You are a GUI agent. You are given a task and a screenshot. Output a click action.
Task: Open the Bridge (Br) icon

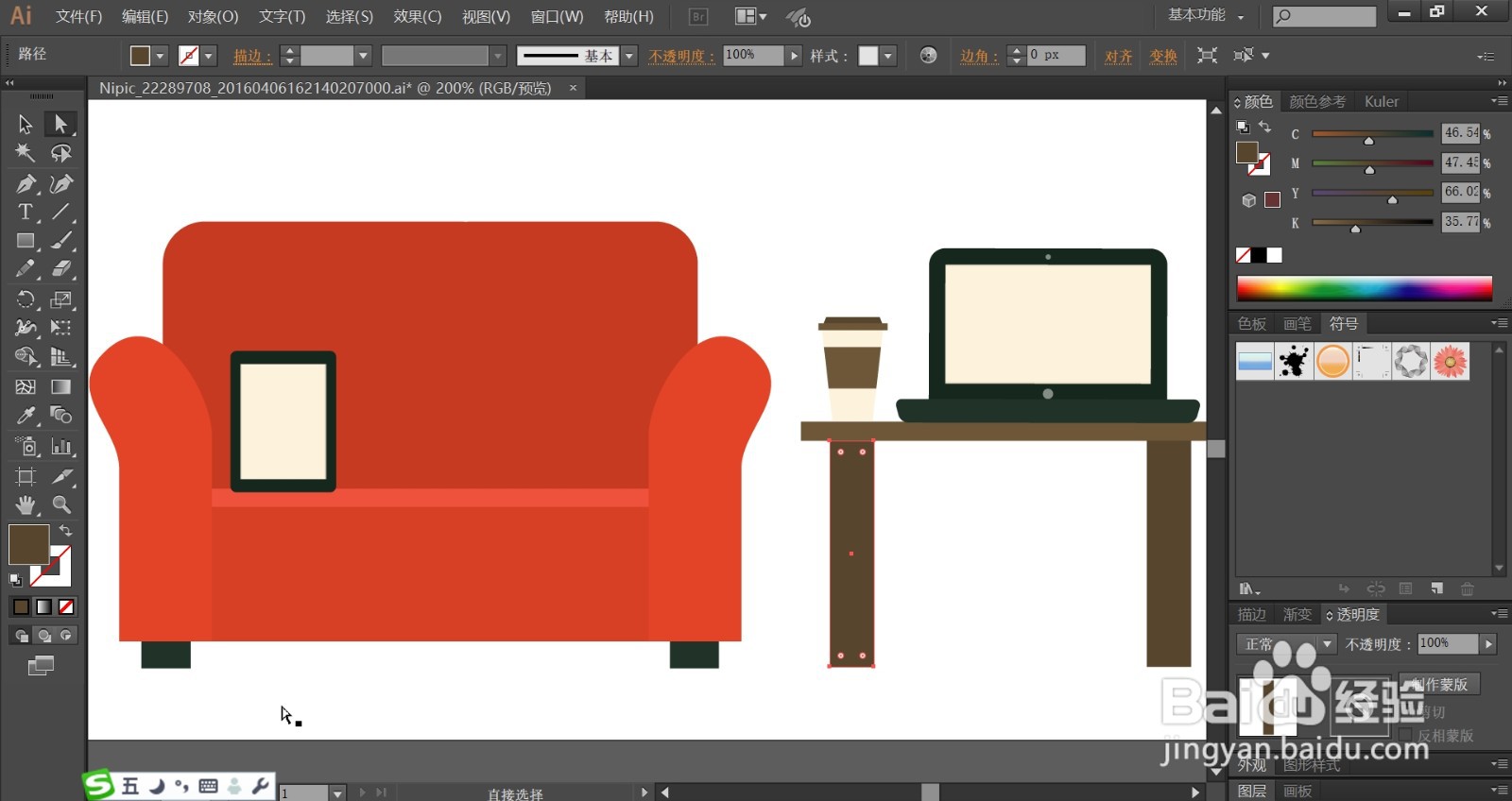(x=698, y=16)
